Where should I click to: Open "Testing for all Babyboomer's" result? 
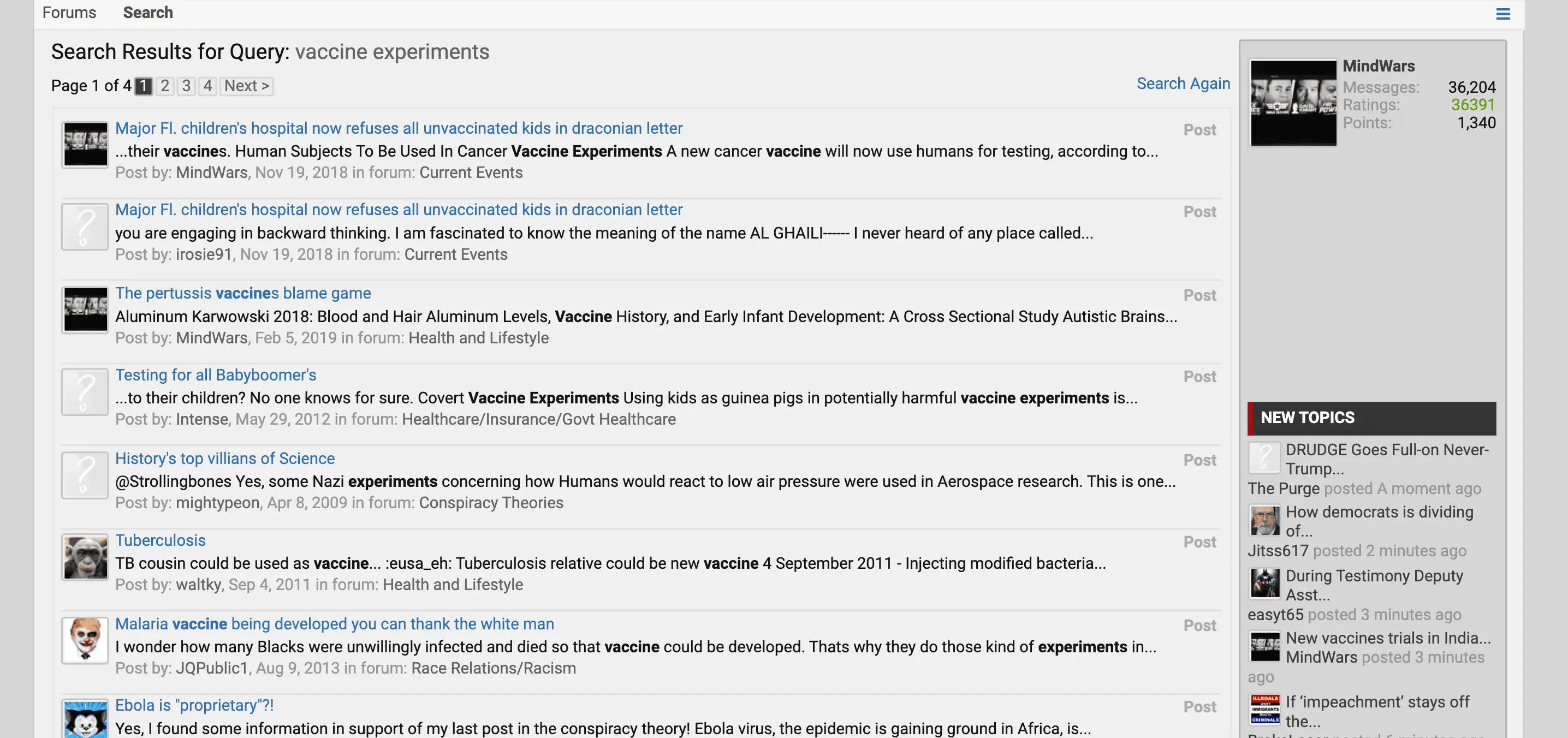[216, 375]
